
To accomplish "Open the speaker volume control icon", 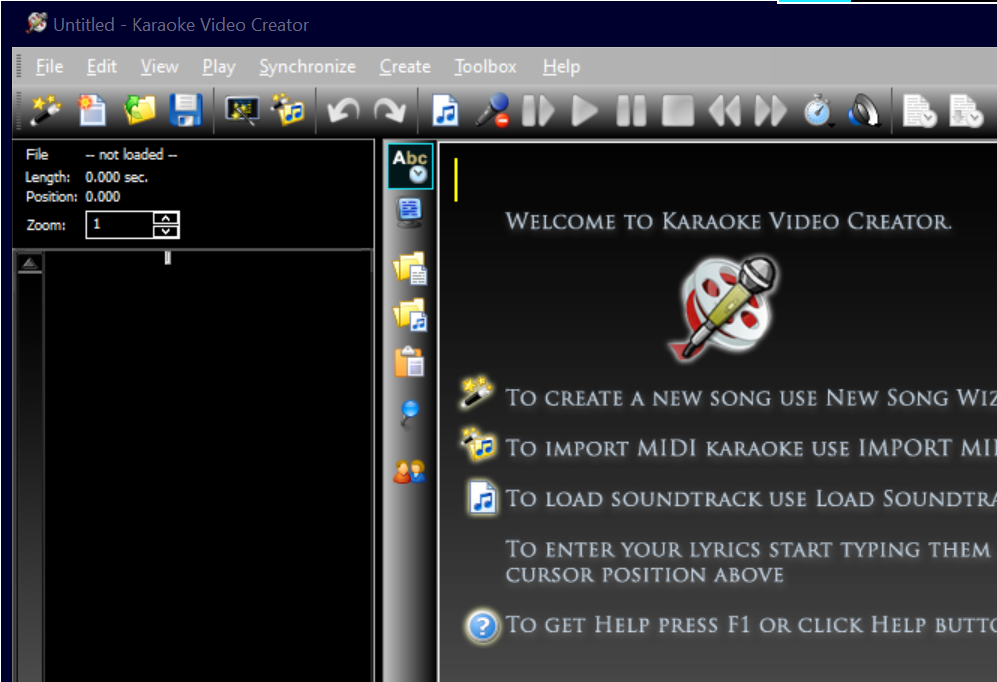I will [x=864, y=111].
